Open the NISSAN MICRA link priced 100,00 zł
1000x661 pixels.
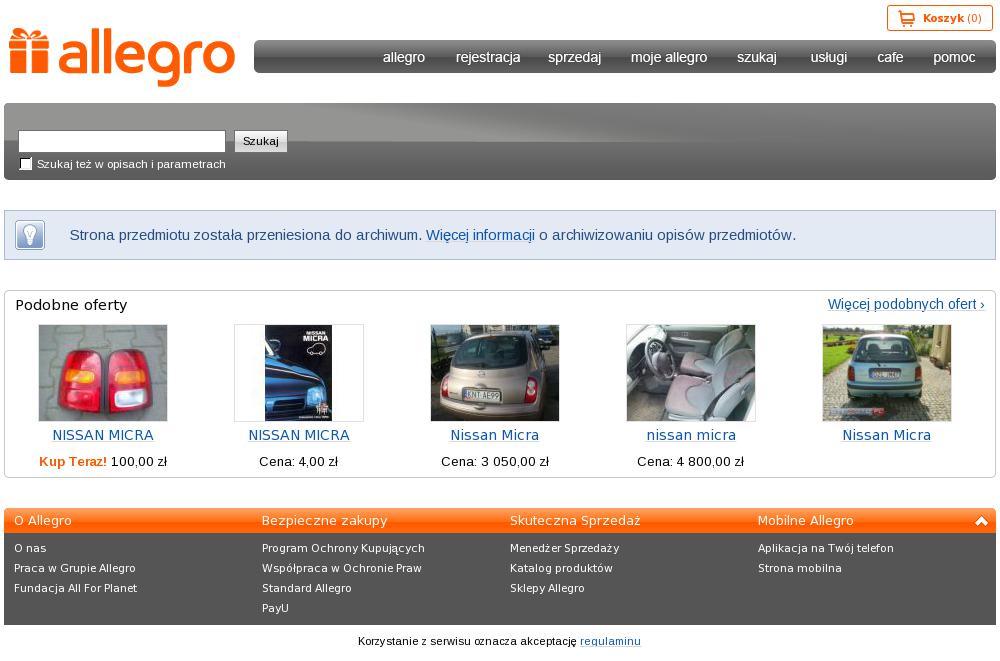pos(103,435)
